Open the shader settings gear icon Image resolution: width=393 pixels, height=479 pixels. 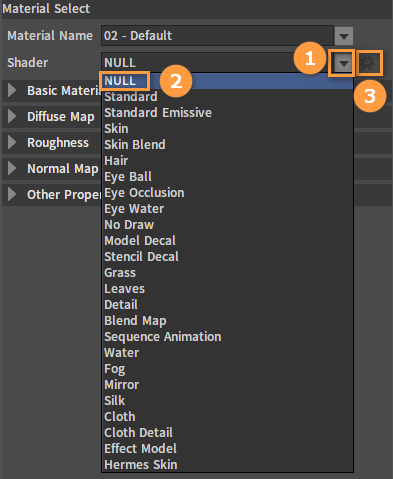pyautogui.click(x=369, y=63)
